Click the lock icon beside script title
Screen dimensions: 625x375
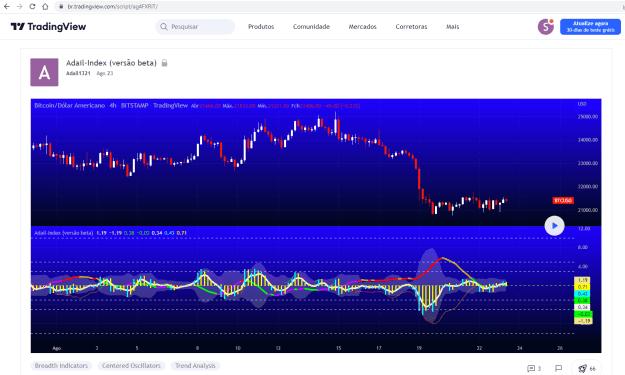point(164,63)
